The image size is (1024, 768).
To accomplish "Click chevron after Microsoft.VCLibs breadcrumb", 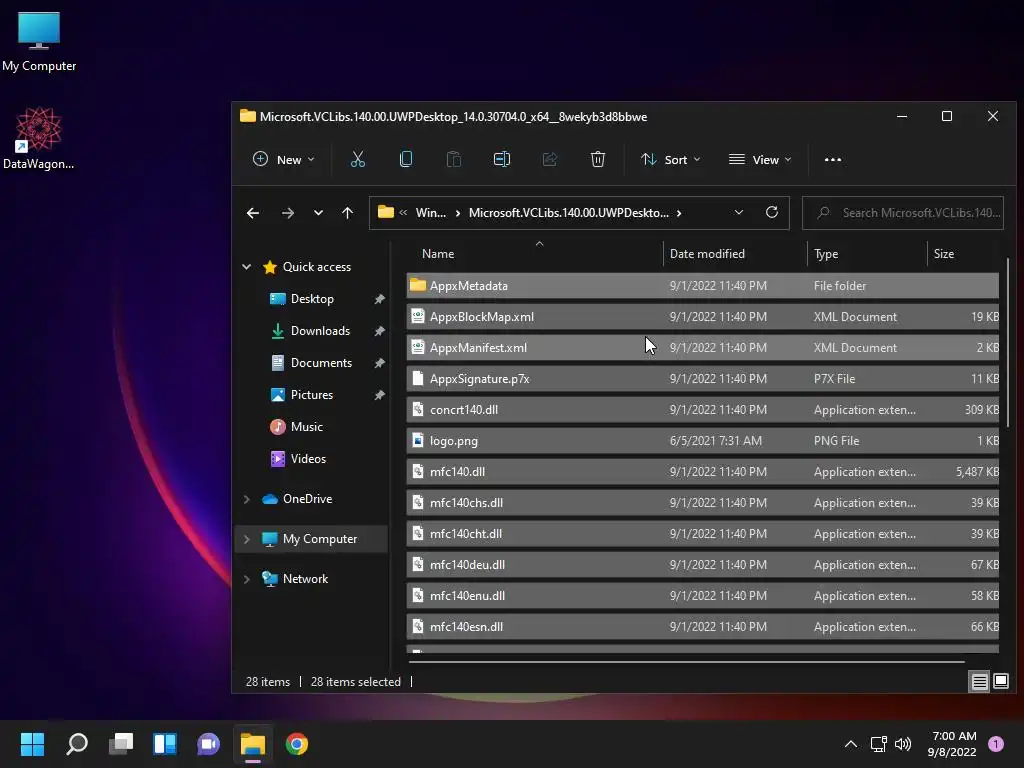I will pyautogui.click(x=679, y=213).
